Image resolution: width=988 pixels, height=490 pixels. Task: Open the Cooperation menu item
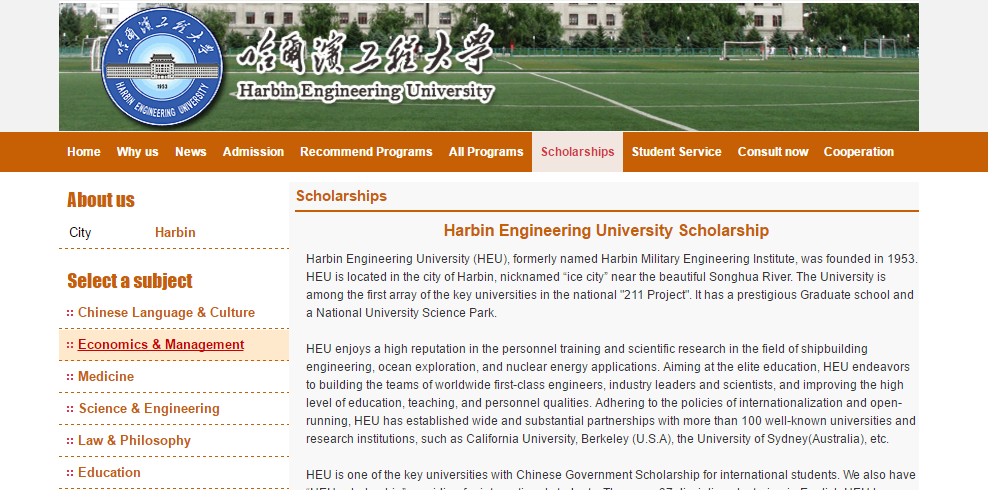tap(858, 152)
